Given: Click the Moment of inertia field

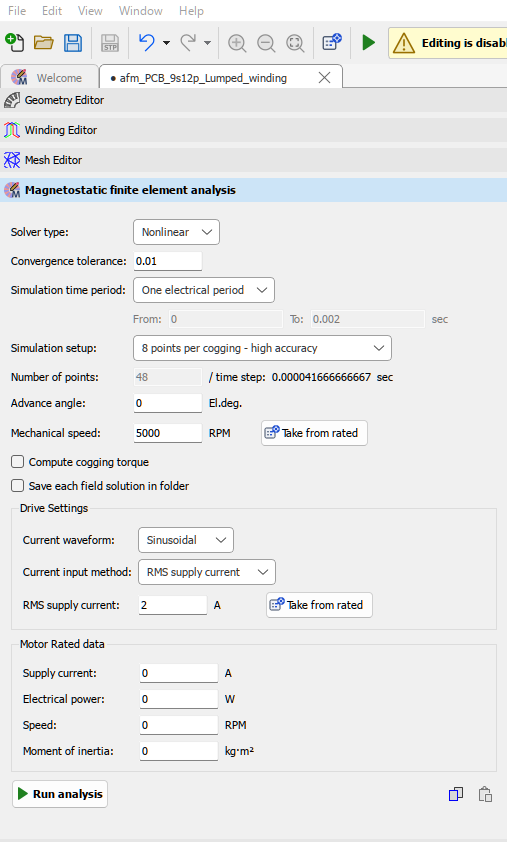Looking at the screenshot, I should (x=178, y=751).
